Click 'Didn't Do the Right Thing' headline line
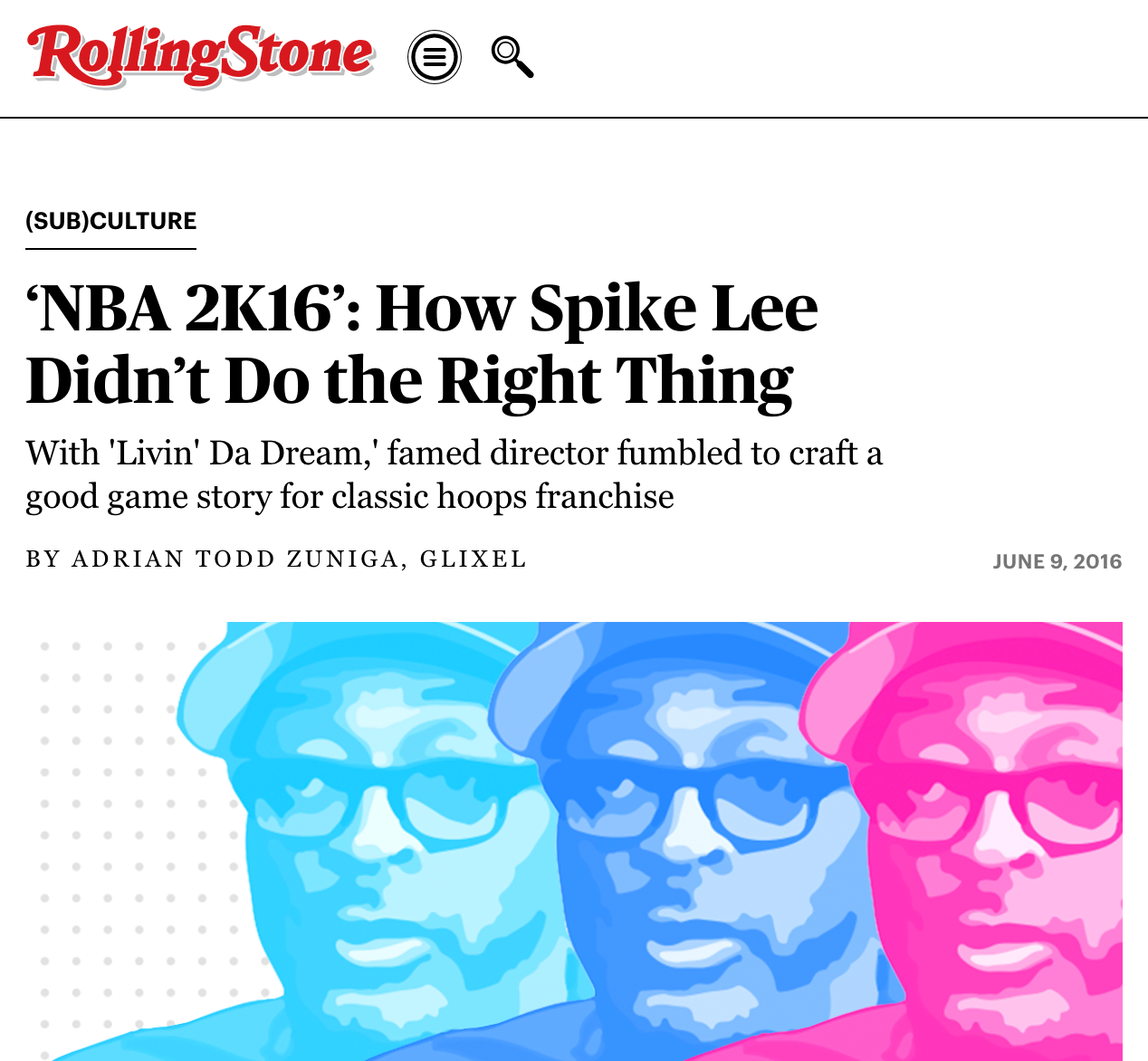Viewport: 1148px width, 1061px height. 410,381
